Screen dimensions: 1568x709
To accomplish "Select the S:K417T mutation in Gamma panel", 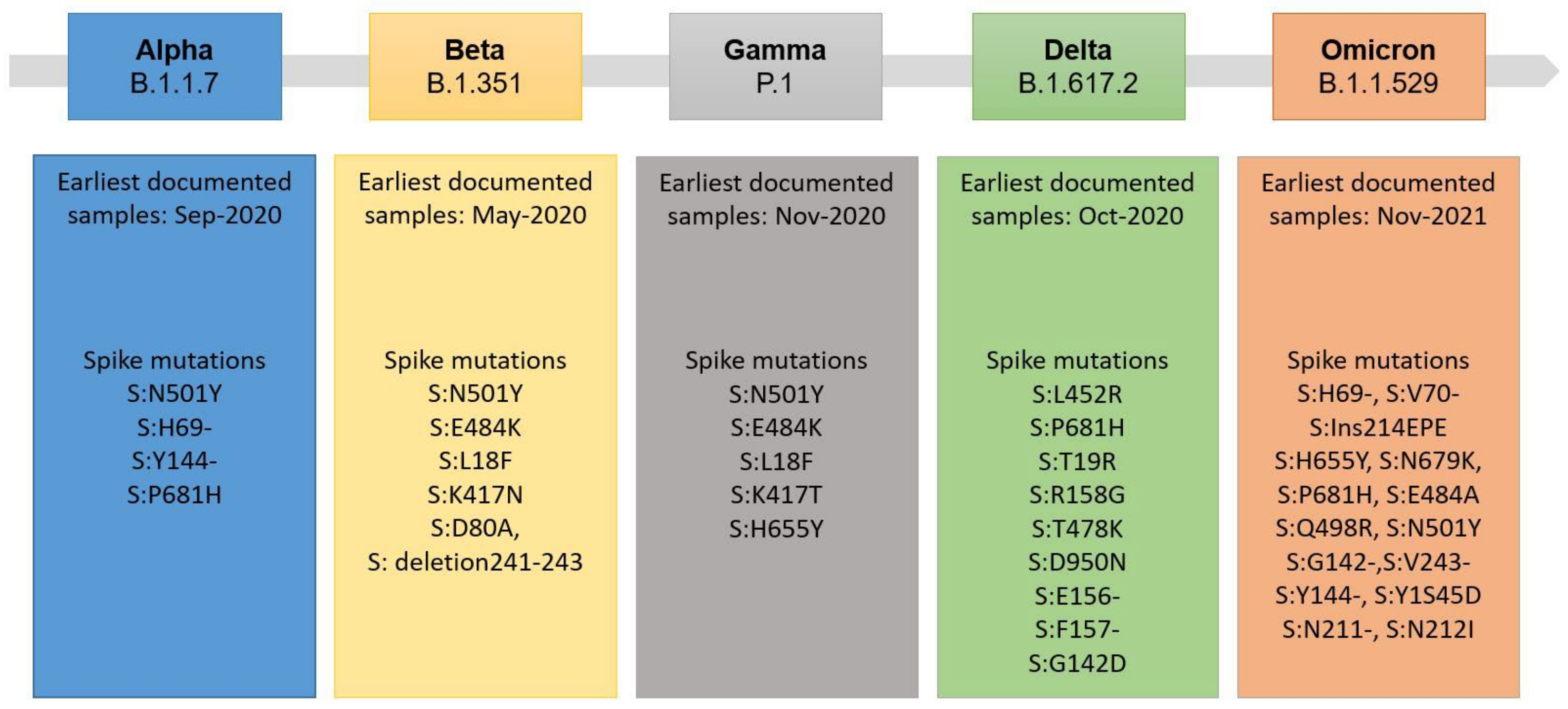I will (776, 495).
